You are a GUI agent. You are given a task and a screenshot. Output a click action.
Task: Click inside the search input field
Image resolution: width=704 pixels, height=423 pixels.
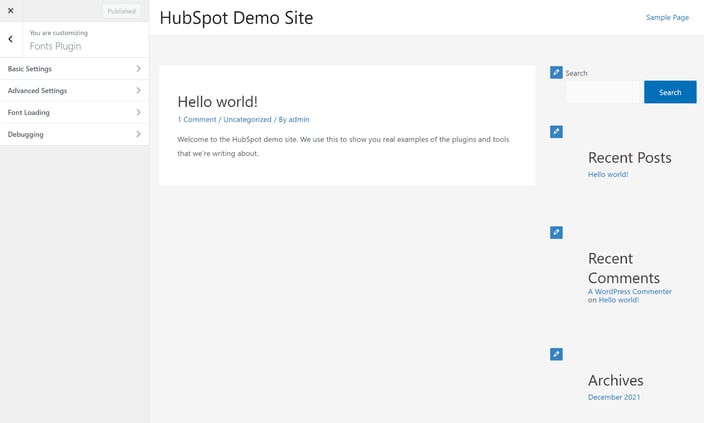point(603,92)
